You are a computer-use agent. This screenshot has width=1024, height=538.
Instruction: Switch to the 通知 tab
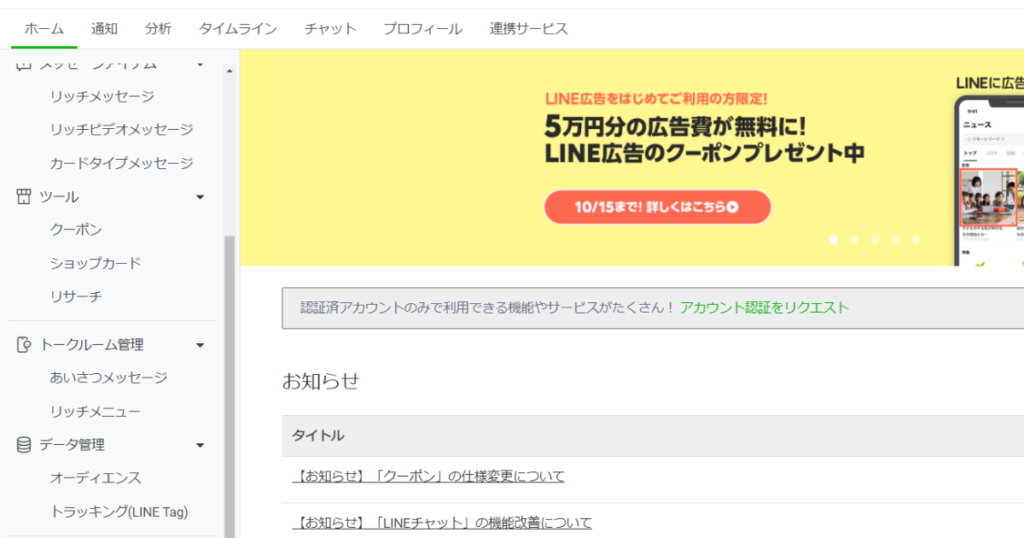tap(104, 29)
